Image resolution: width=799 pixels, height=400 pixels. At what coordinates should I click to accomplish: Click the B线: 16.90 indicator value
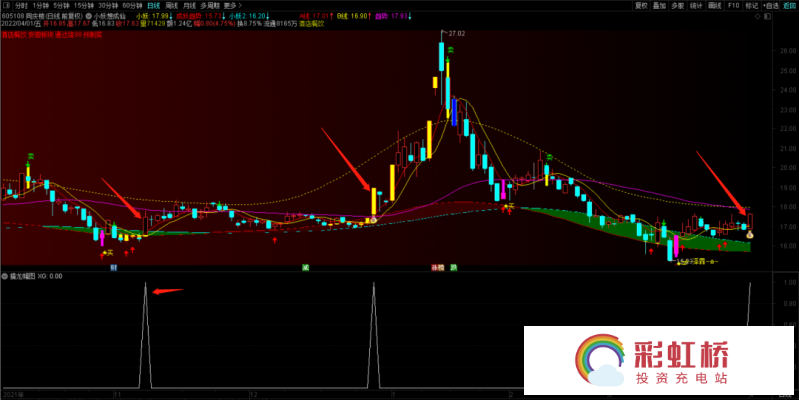pyautogui.click(x=354, y=16)
